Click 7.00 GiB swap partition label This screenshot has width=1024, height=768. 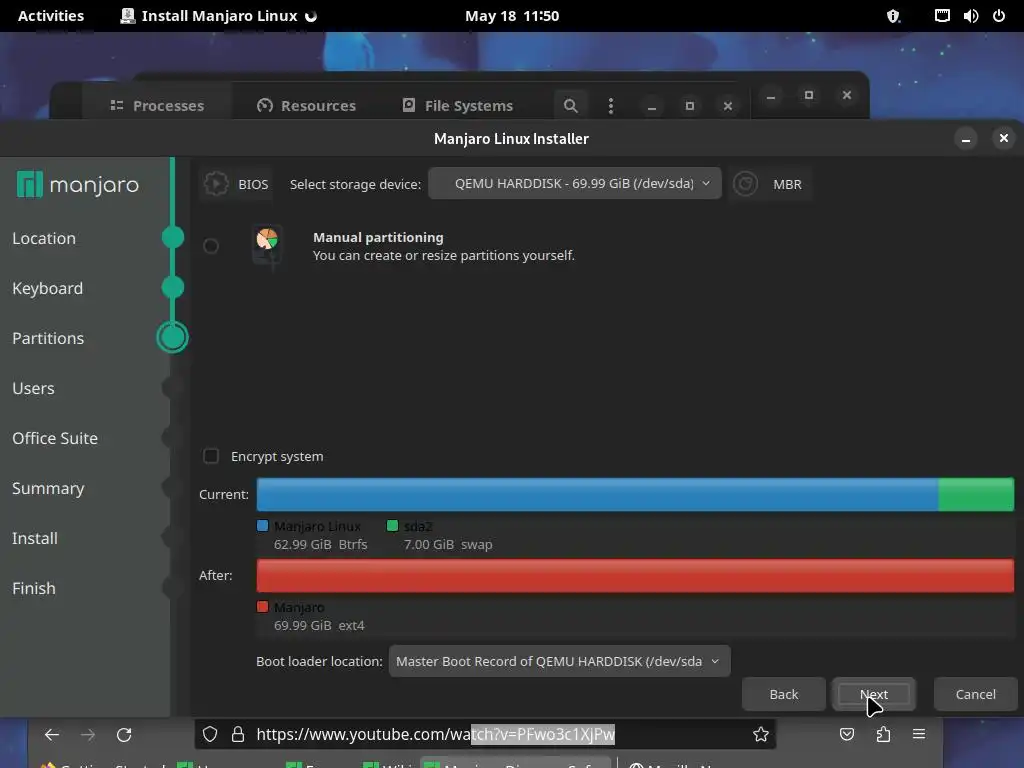coord(448,544)
